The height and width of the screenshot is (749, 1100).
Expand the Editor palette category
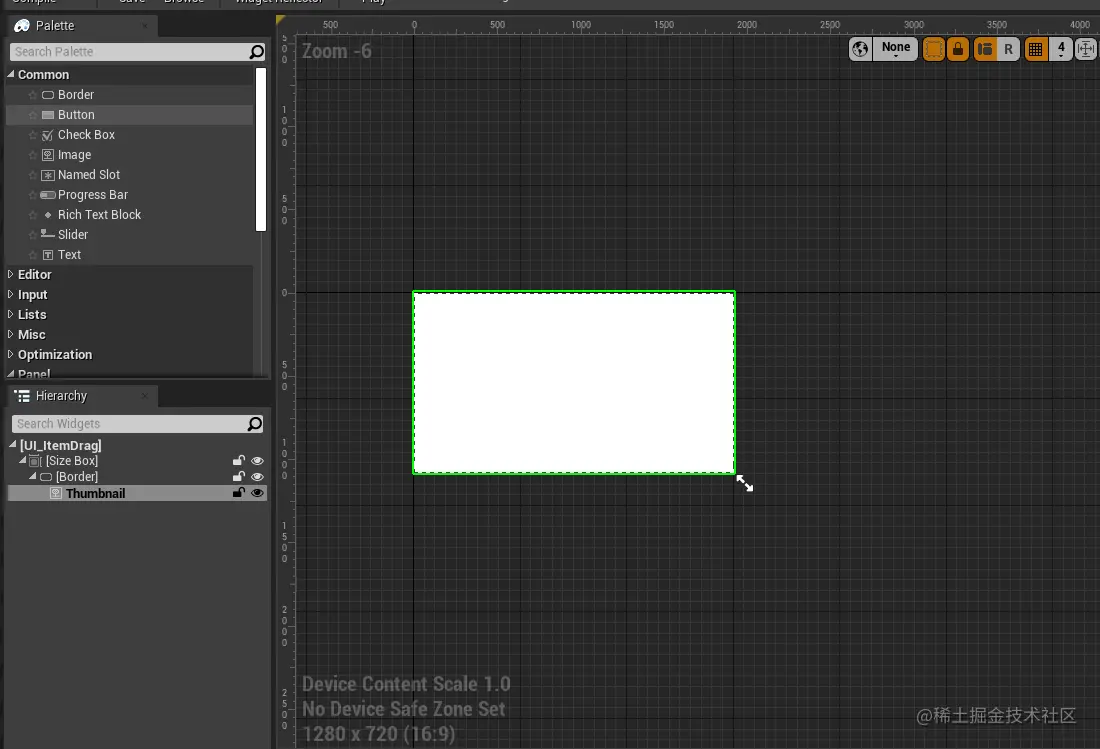coord(11,274)
